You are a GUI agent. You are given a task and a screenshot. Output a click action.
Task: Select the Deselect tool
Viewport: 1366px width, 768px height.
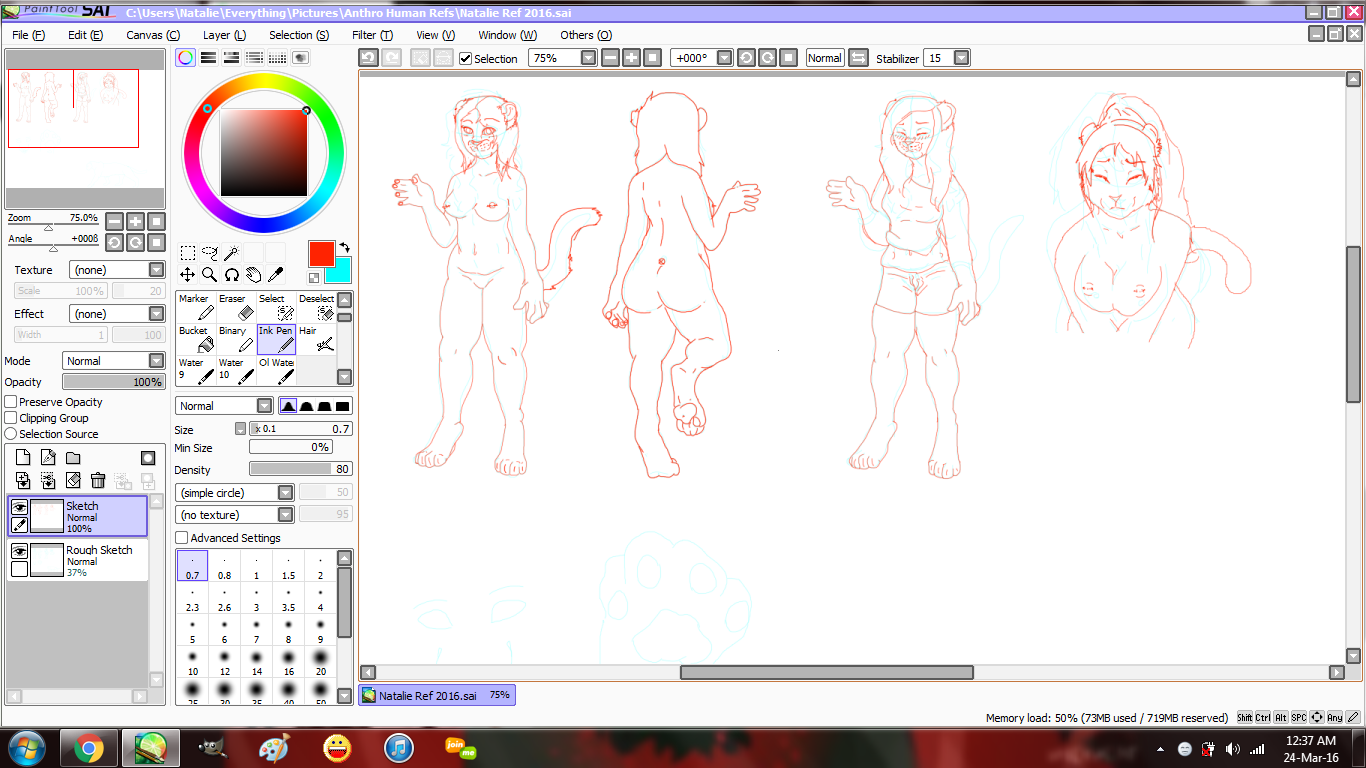(316, 307)
